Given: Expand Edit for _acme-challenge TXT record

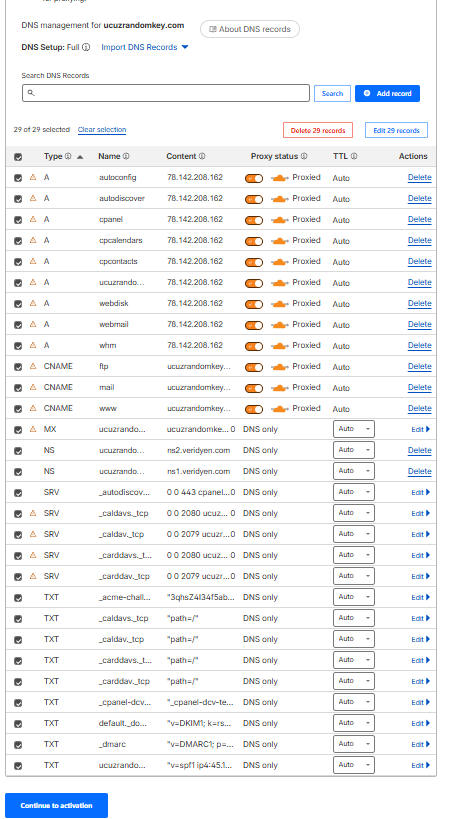Looking at the screenshot, I should tap(421, 597).
